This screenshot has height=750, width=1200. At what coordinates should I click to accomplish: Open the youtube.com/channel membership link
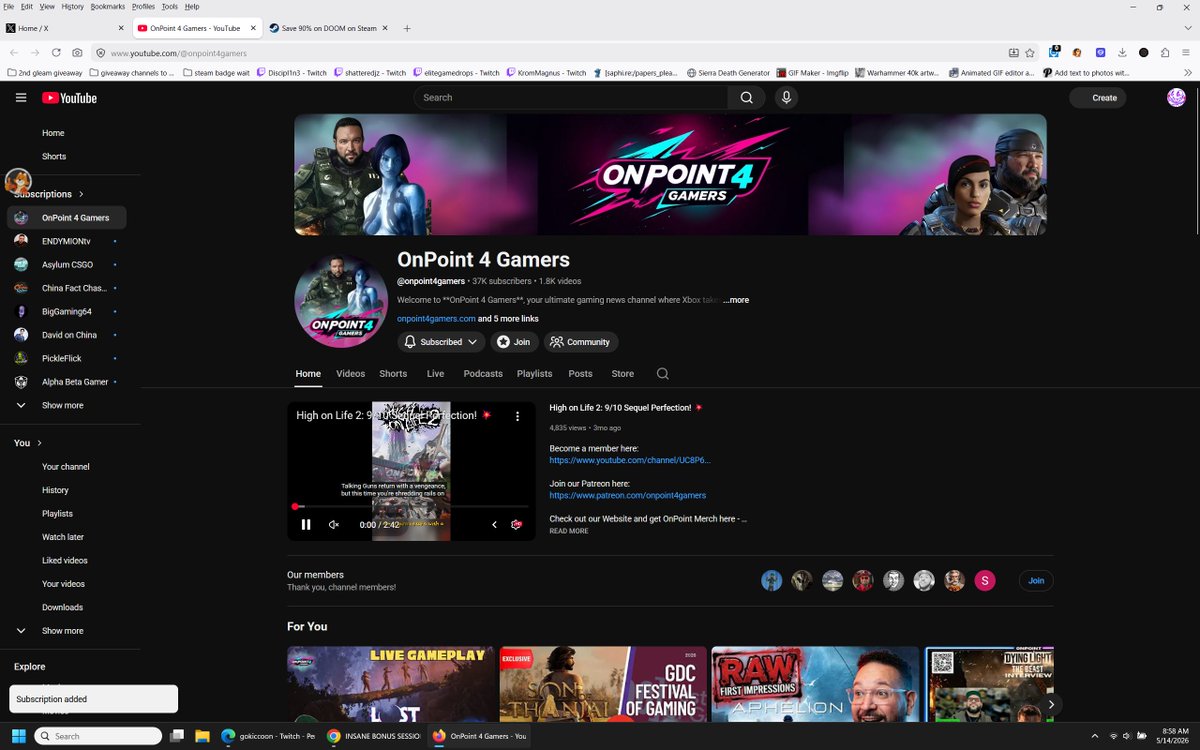coord(630,460)
